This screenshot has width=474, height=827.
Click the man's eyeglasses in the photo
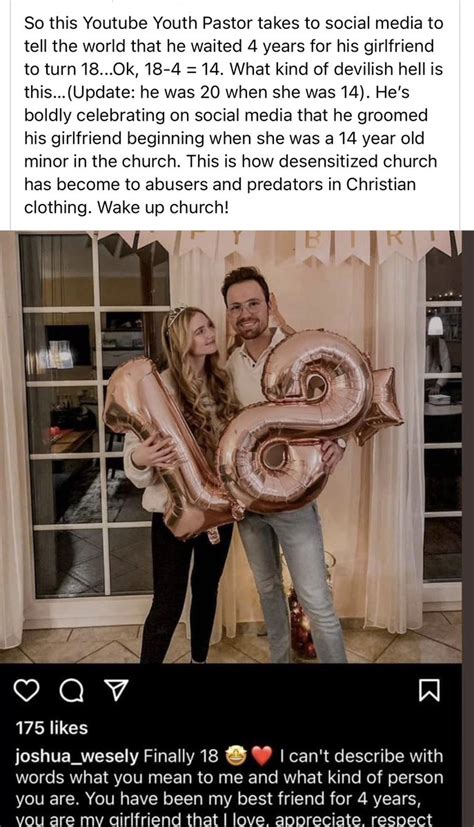coord(246,307)
